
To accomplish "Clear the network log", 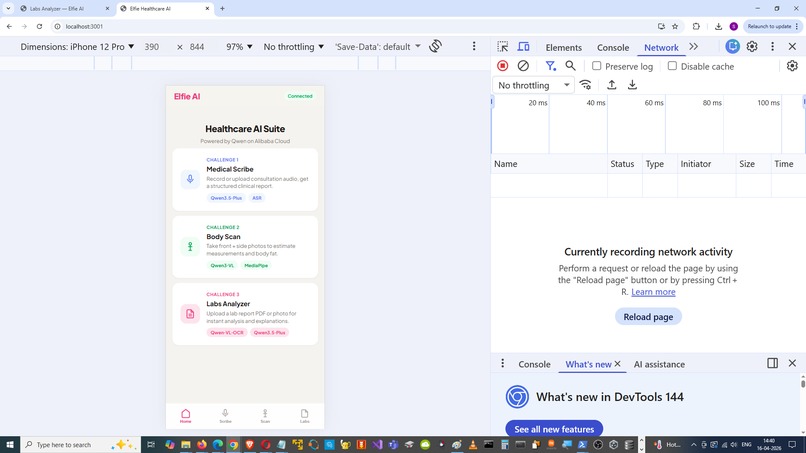I will [523, 66].
